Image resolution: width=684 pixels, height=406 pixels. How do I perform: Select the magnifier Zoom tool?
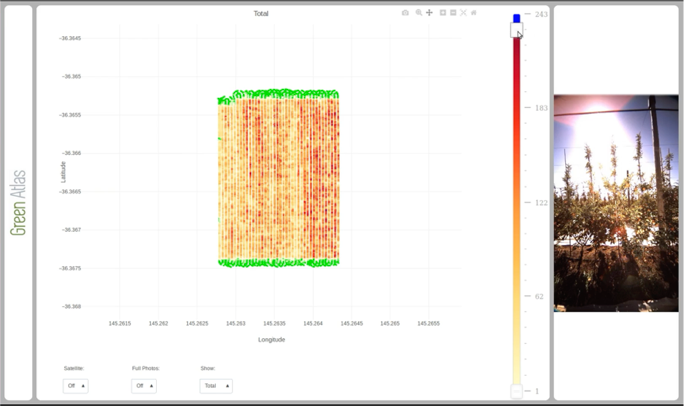[418, 13]
